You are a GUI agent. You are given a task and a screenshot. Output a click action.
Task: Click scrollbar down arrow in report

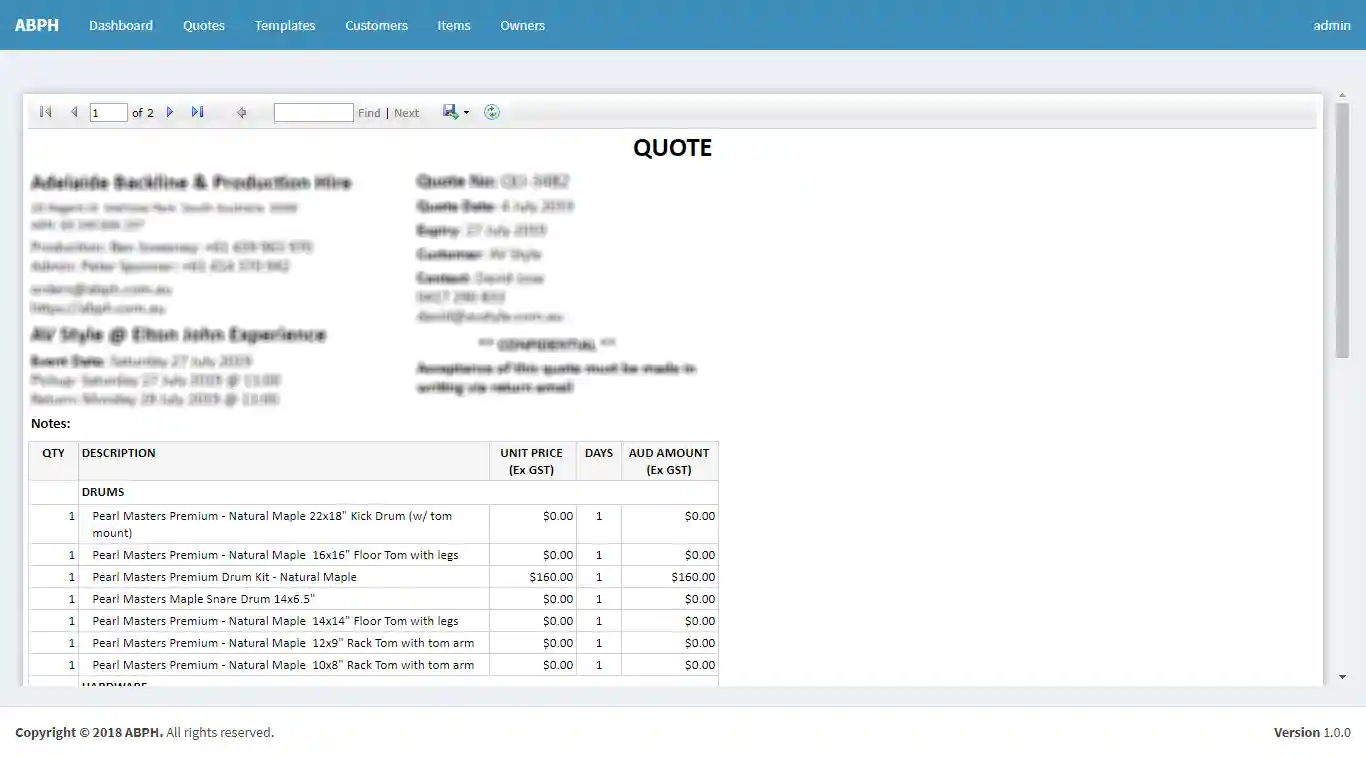pos(1342,677)
